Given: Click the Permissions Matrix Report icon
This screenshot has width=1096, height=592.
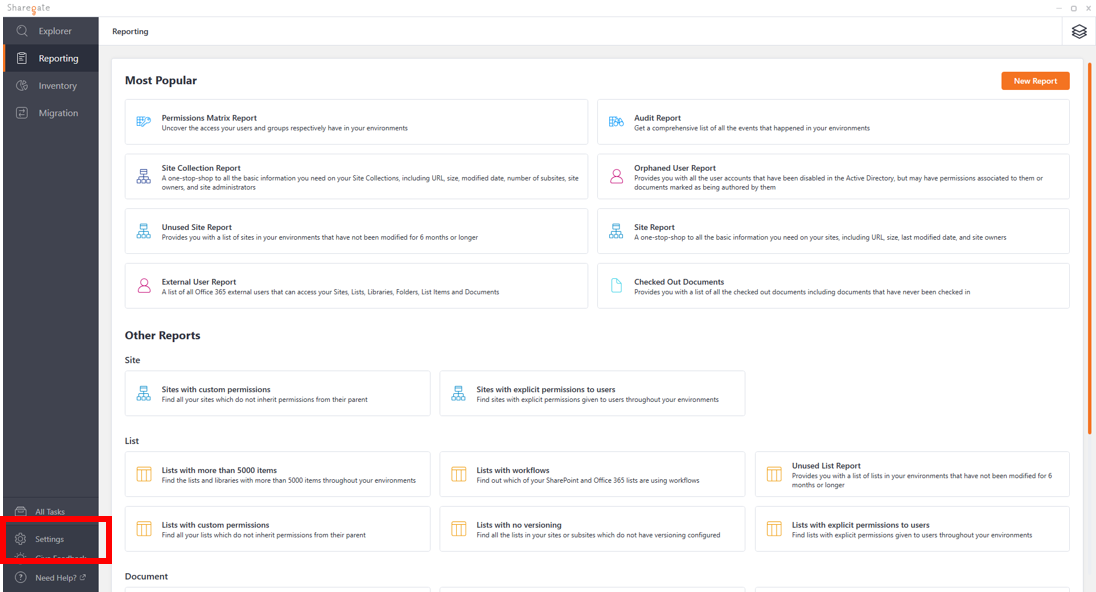Looking at the screenshot, I should [x=144, y=122].
